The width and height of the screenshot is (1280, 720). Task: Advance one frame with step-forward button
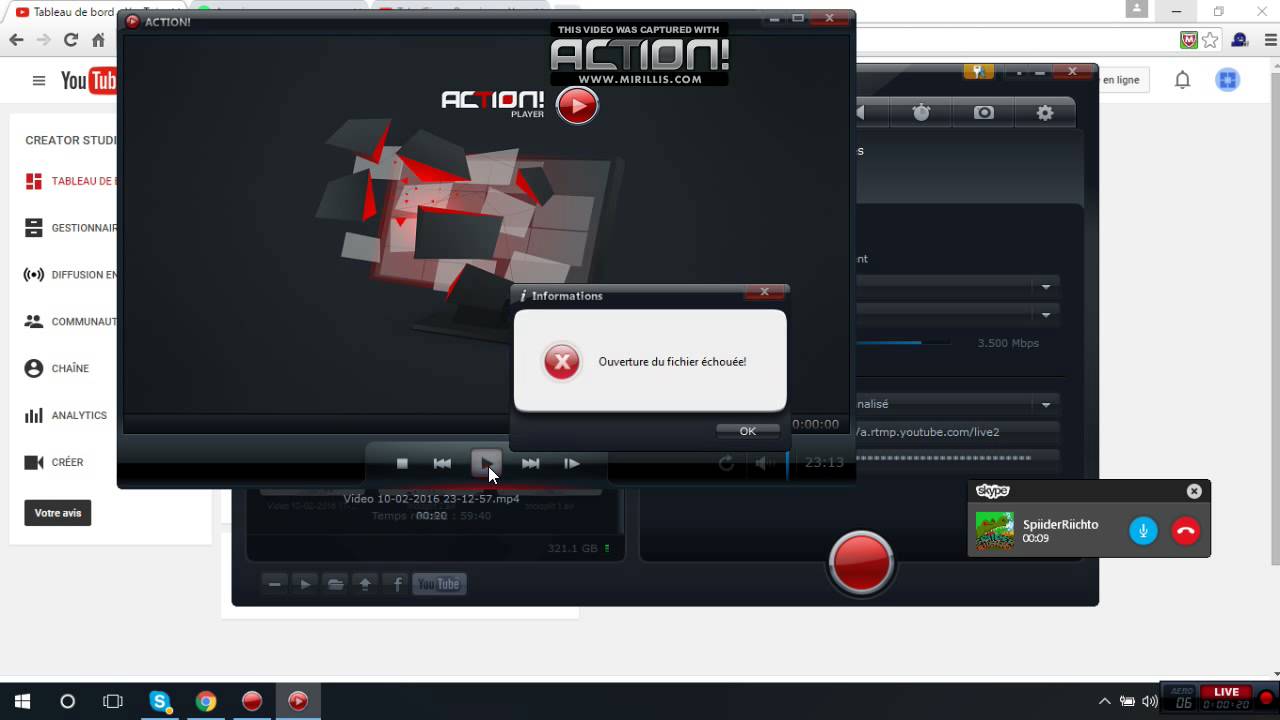[x=571, y=463]
